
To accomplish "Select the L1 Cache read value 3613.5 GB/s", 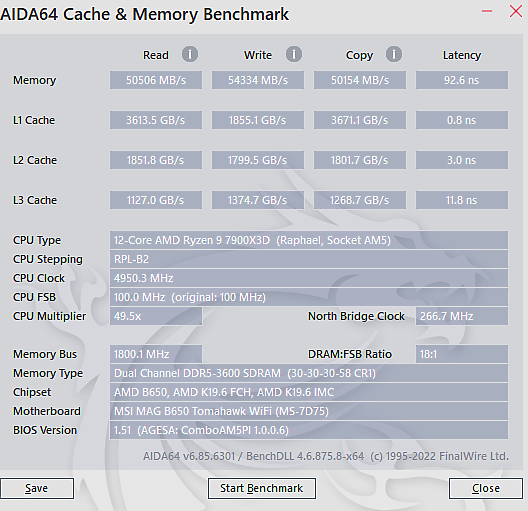I will tap(156, 120).
